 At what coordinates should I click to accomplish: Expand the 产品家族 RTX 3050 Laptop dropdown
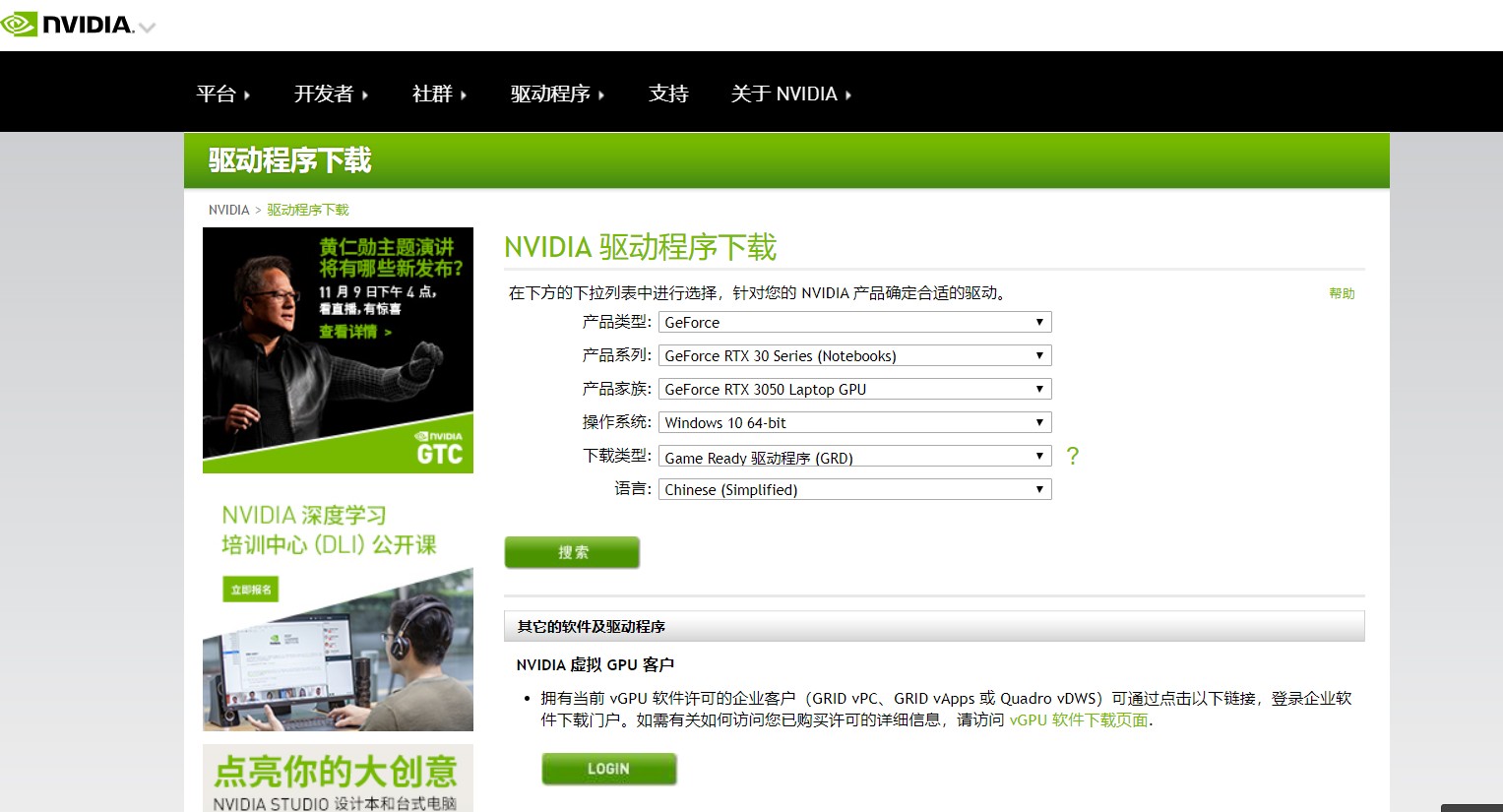pyautogui.click(x=854, y=389)
